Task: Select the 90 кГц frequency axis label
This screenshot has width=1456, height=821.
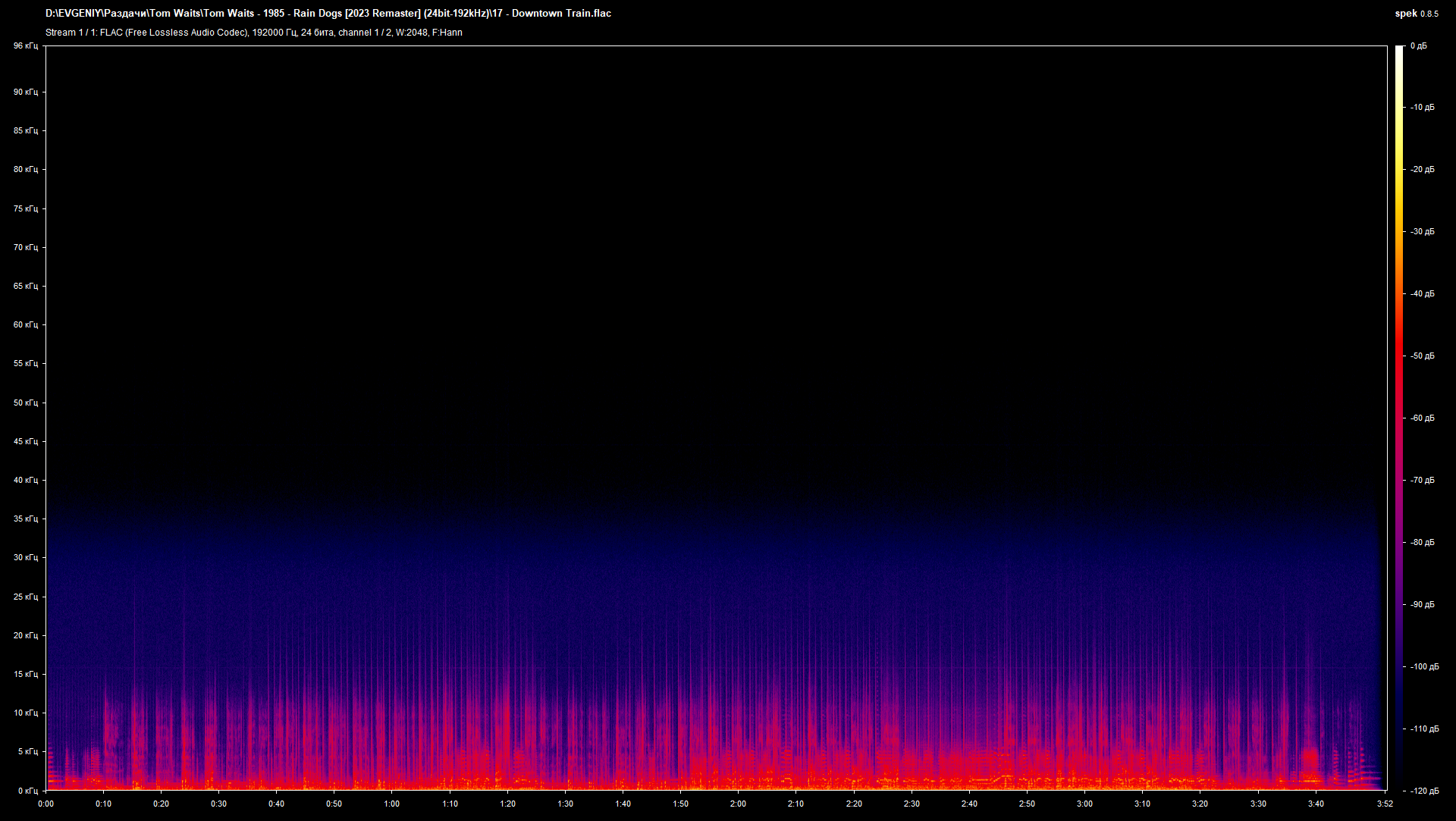Action: point(26,92)
